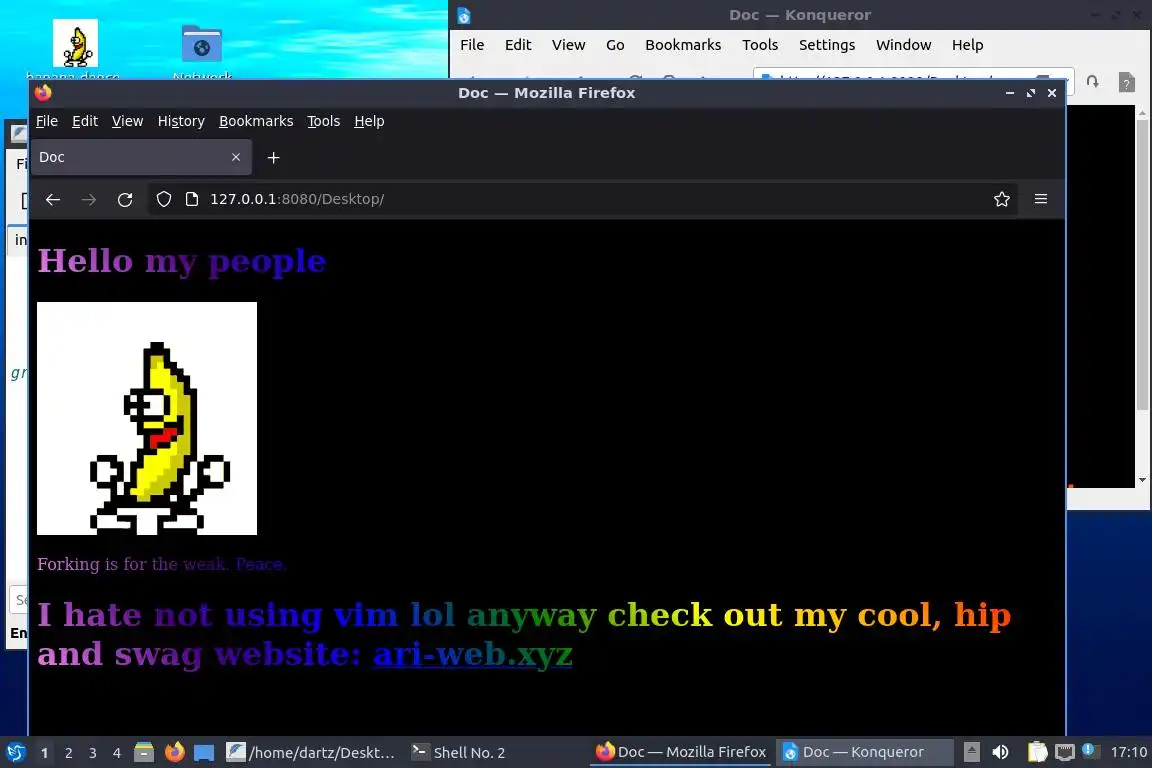Viewport: 1152px width, 768px height.
Task: Open the volume control tray icon
Action: (1000, 752)
